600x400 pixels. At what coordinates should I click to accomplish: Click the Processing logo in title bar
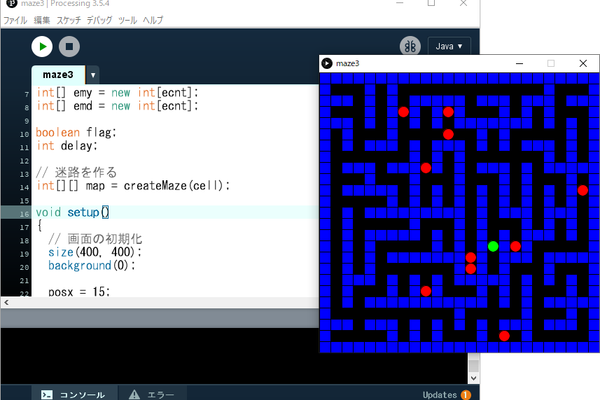[12, 3]
